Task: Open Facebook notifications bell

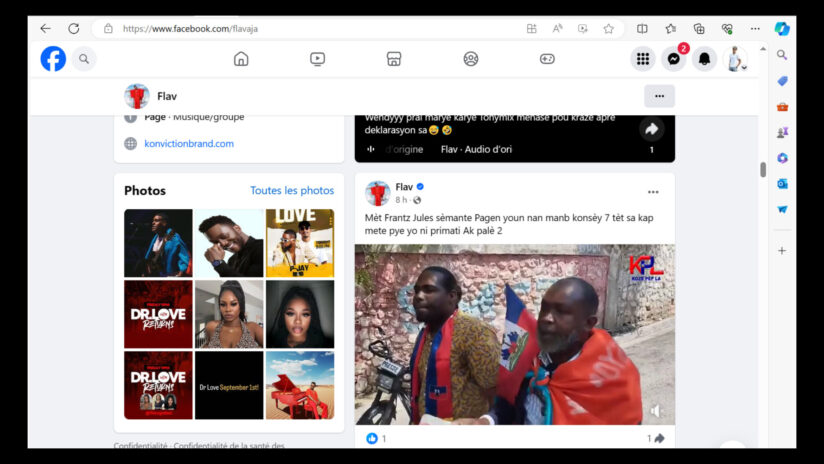Action: point(704,60)
